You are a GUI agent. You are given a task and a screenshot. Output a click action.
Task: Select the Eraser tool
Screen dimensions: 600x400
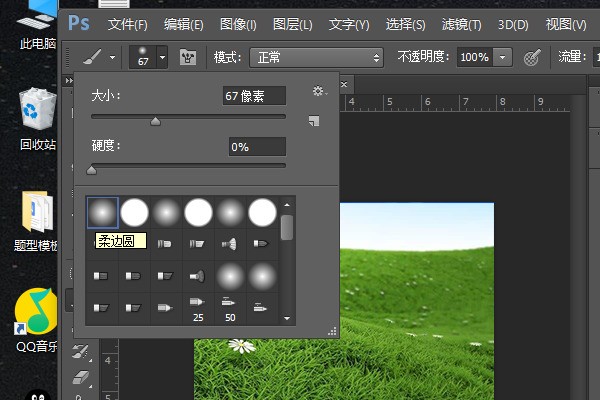80,377
